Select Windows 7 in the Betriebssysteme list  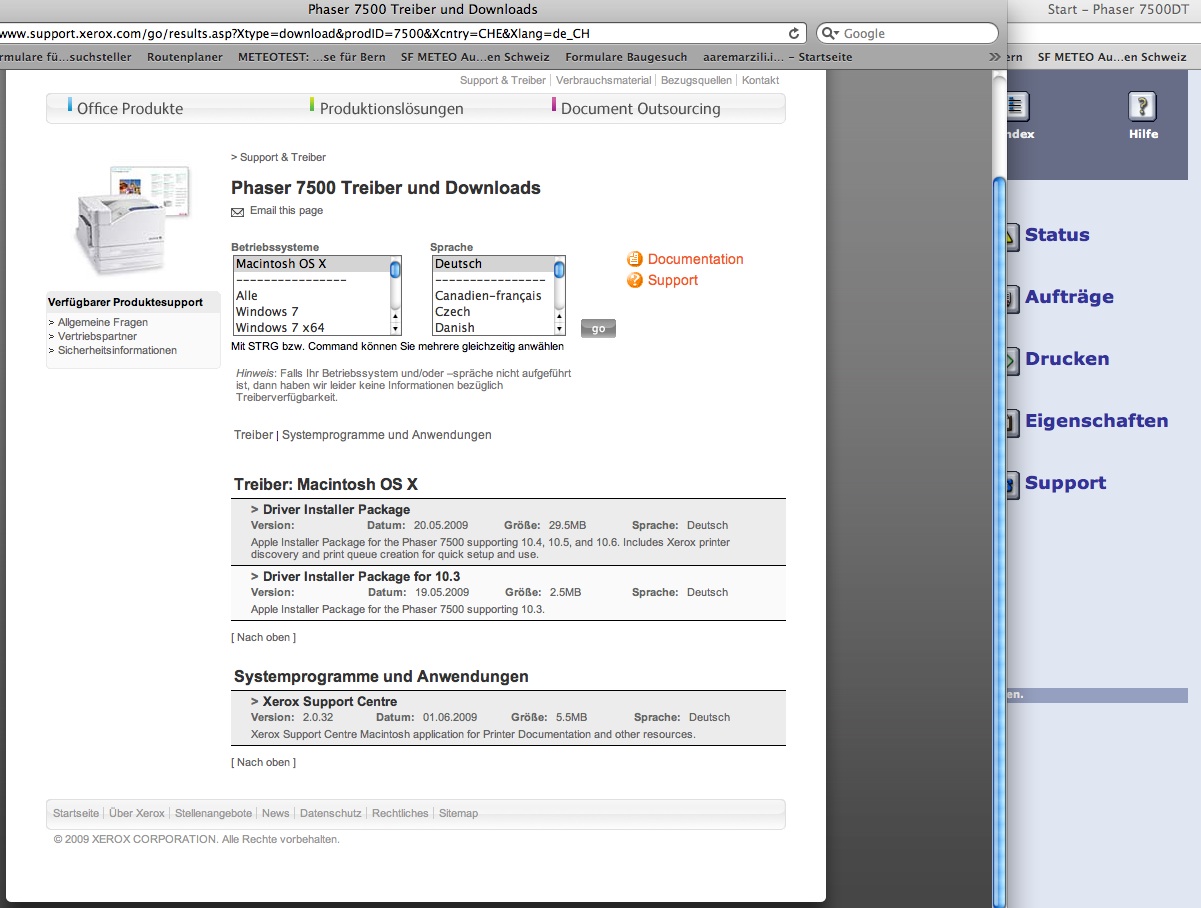(267, 312)
